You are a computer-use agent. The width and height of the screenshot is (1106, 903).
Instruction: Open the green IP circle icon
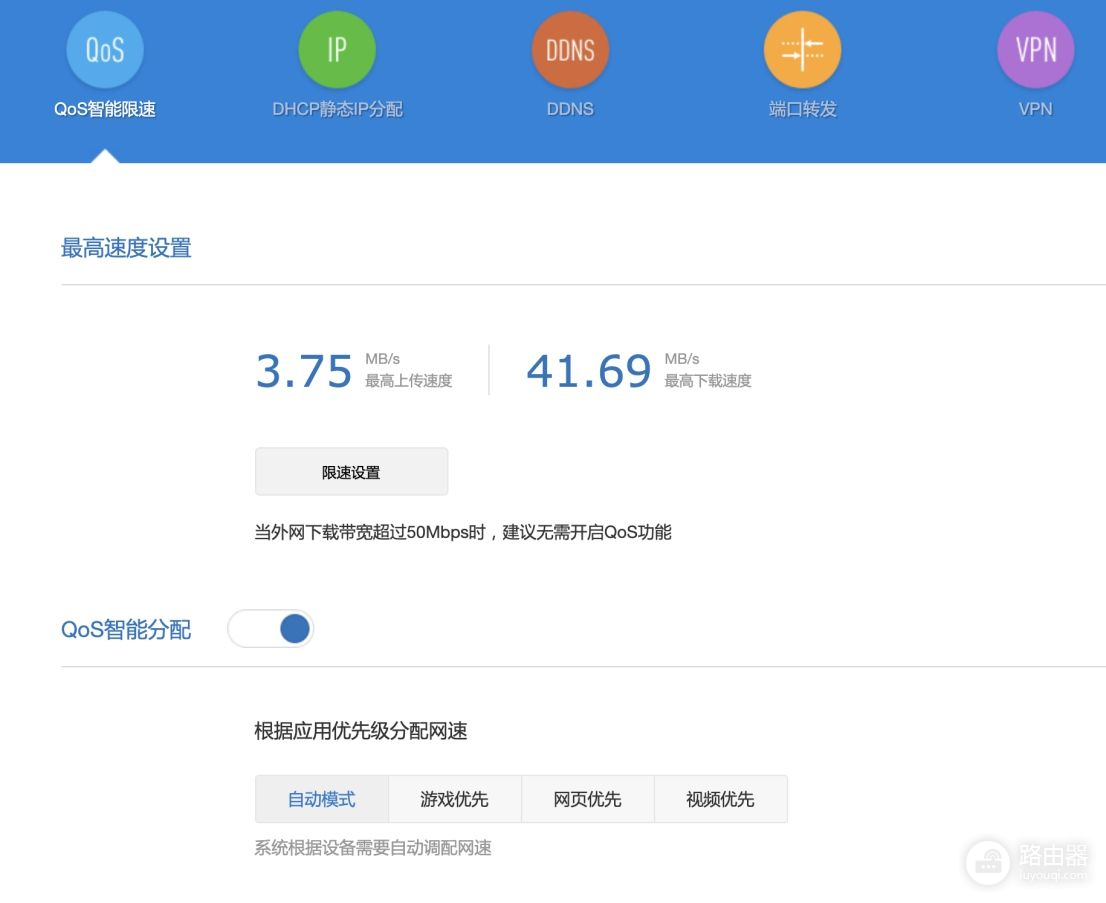click(x=337, y=49)
